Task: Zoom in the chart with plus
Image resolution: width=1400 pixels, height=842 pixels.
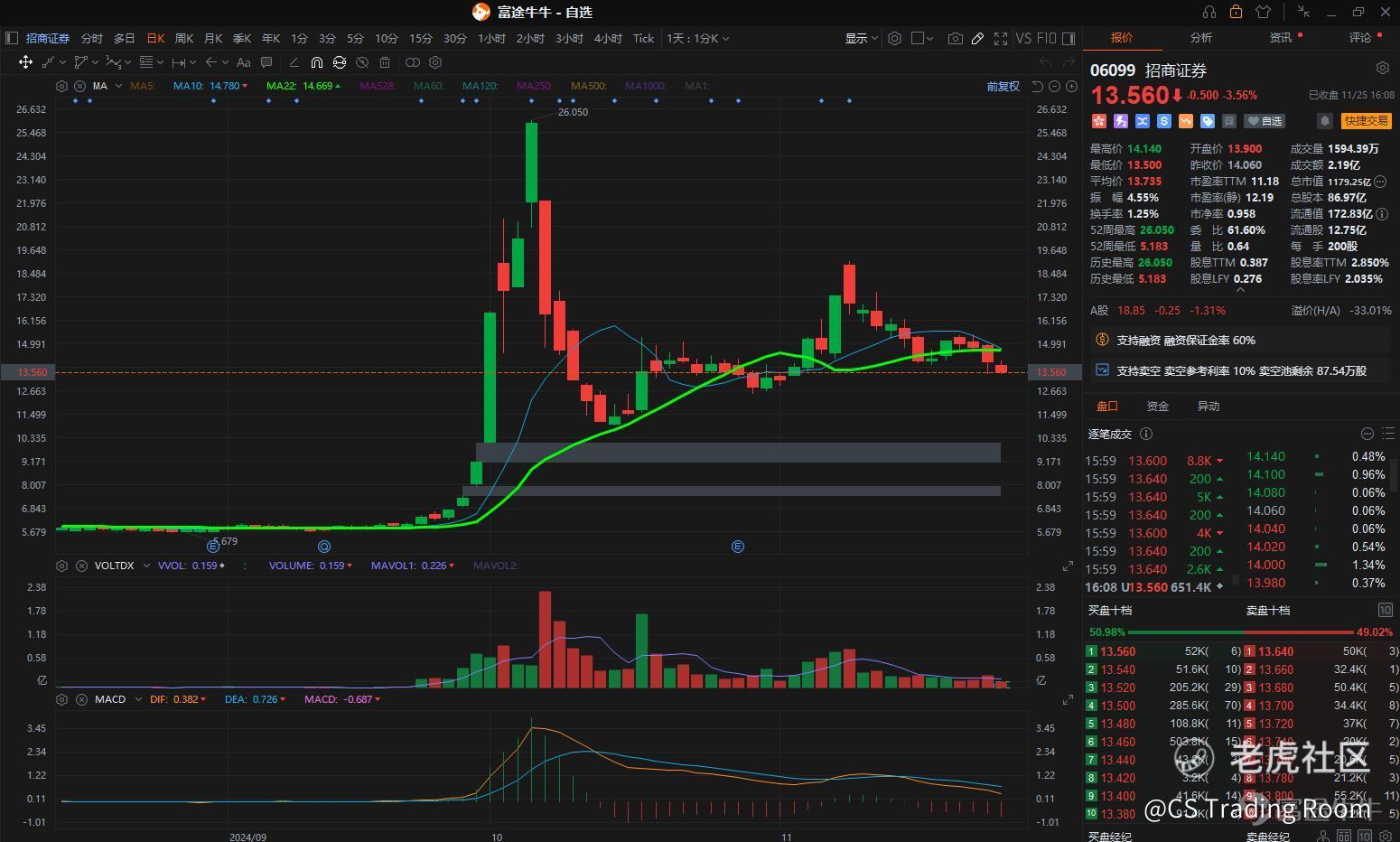Action: 1071,86
